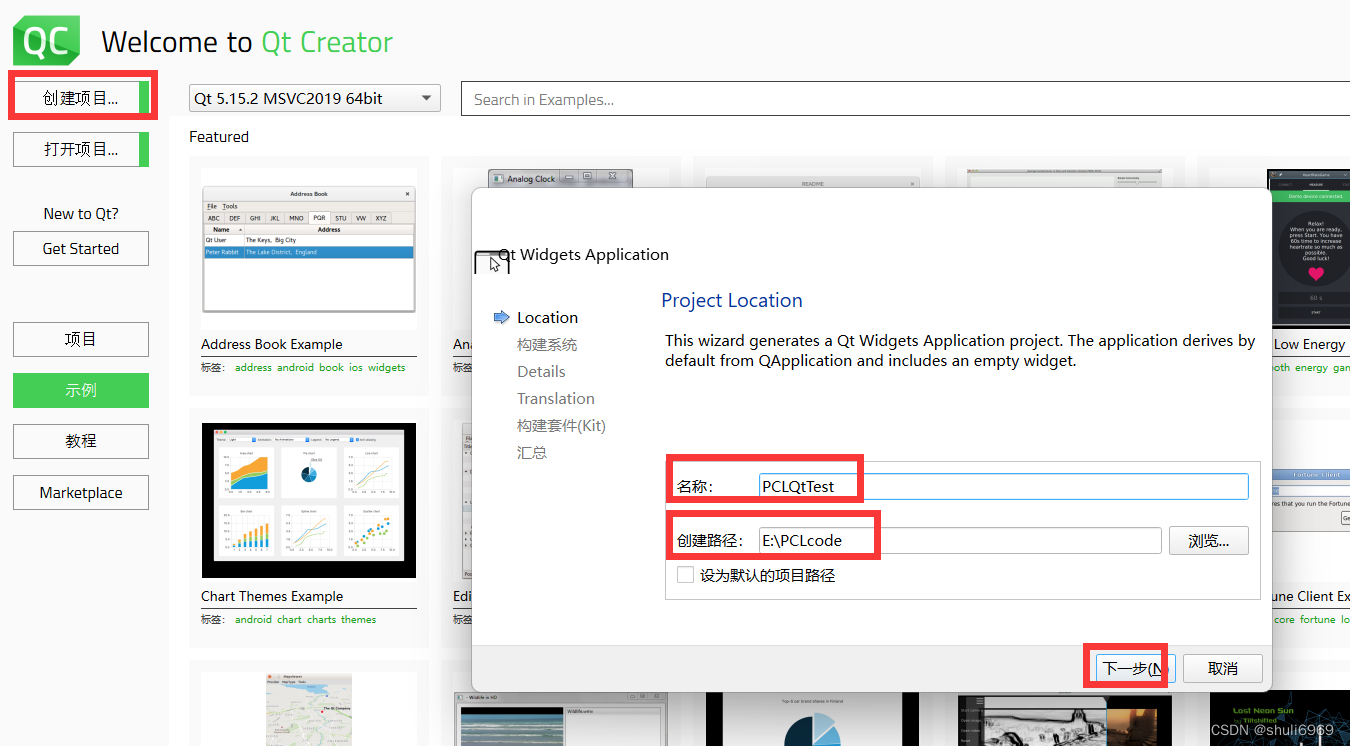Click the 'widgets' tag link
Image resolution: width=1350 pixels, height=746 pixels.
(x=386, y=368)
